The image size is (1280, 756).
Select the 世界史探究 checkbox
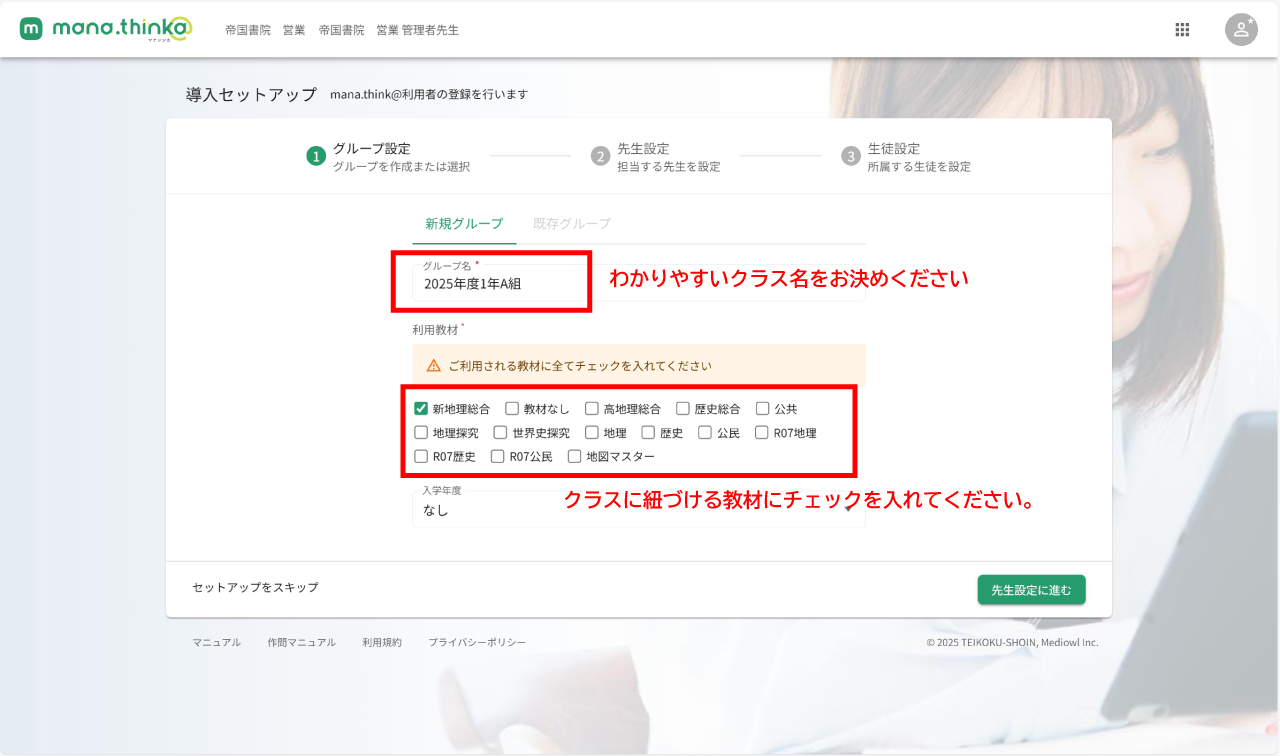tap(501, 432)
